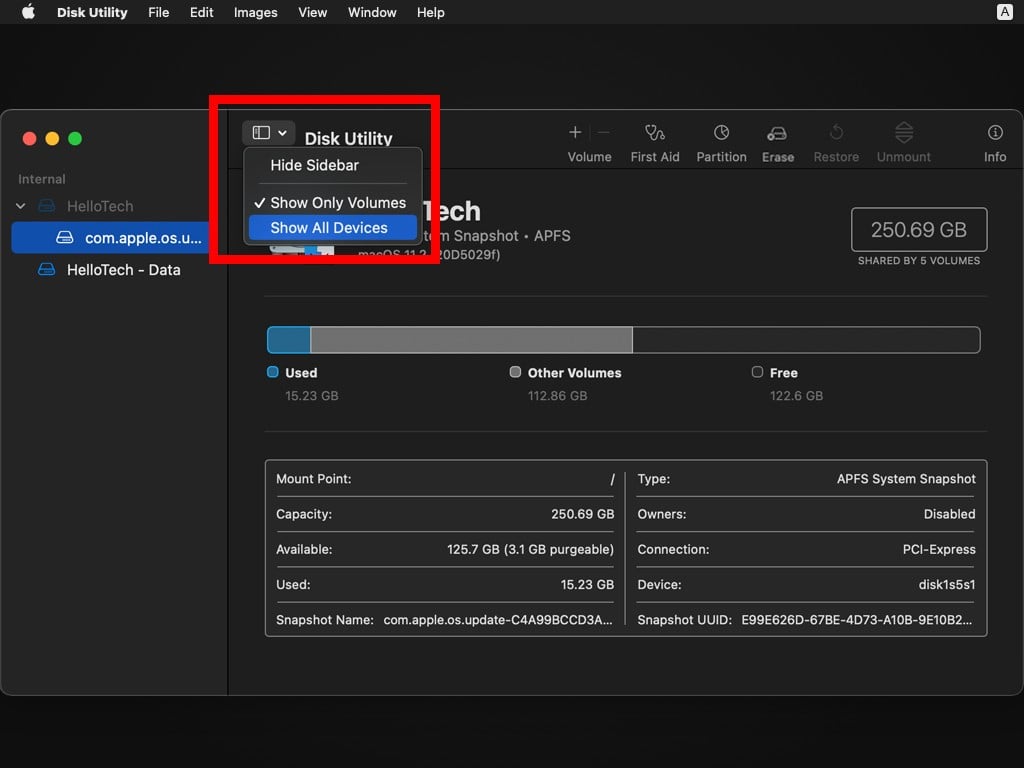Select the checked Show Only Volumes option
The image size is (1024, 768).
337,202
